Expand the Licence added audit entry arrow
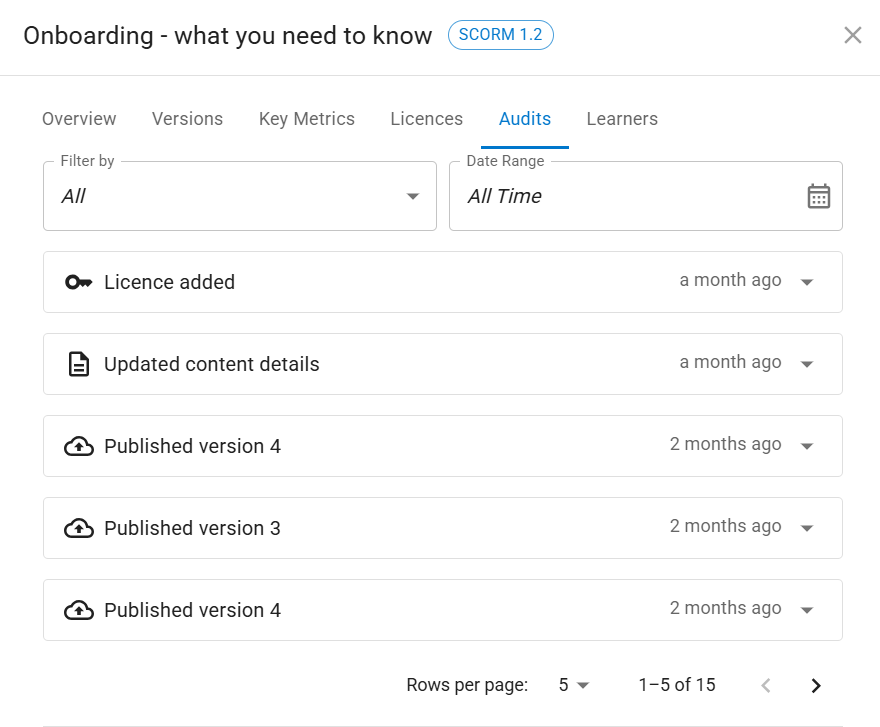Screen dimensions: 880x727 coord(808,282)
